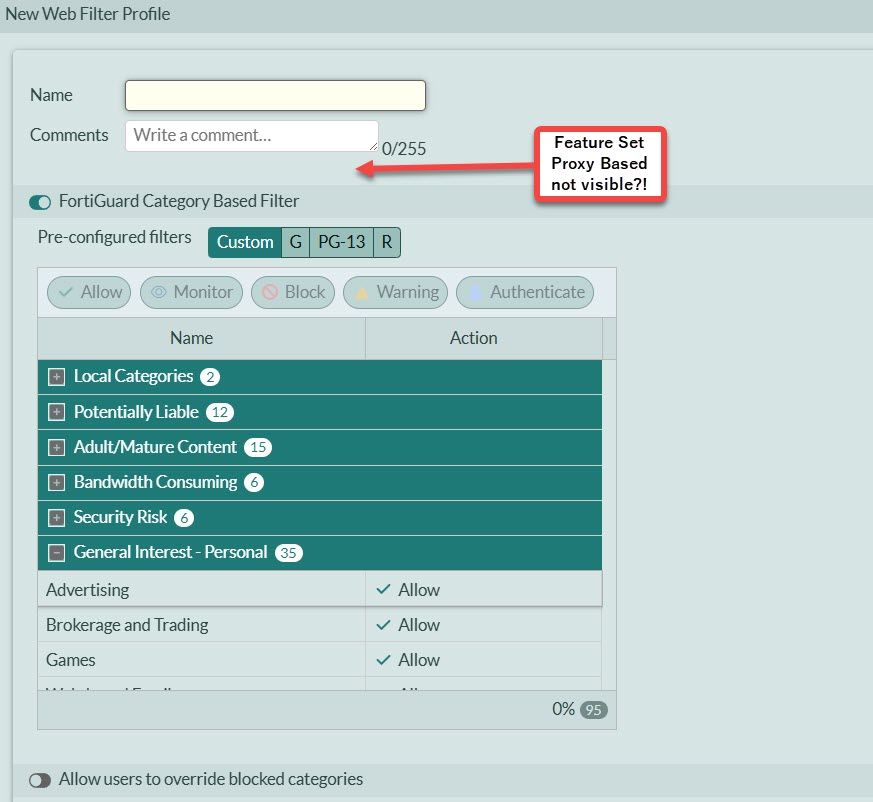Click the 12 count badge on Potentially Liable

[220, 412]
